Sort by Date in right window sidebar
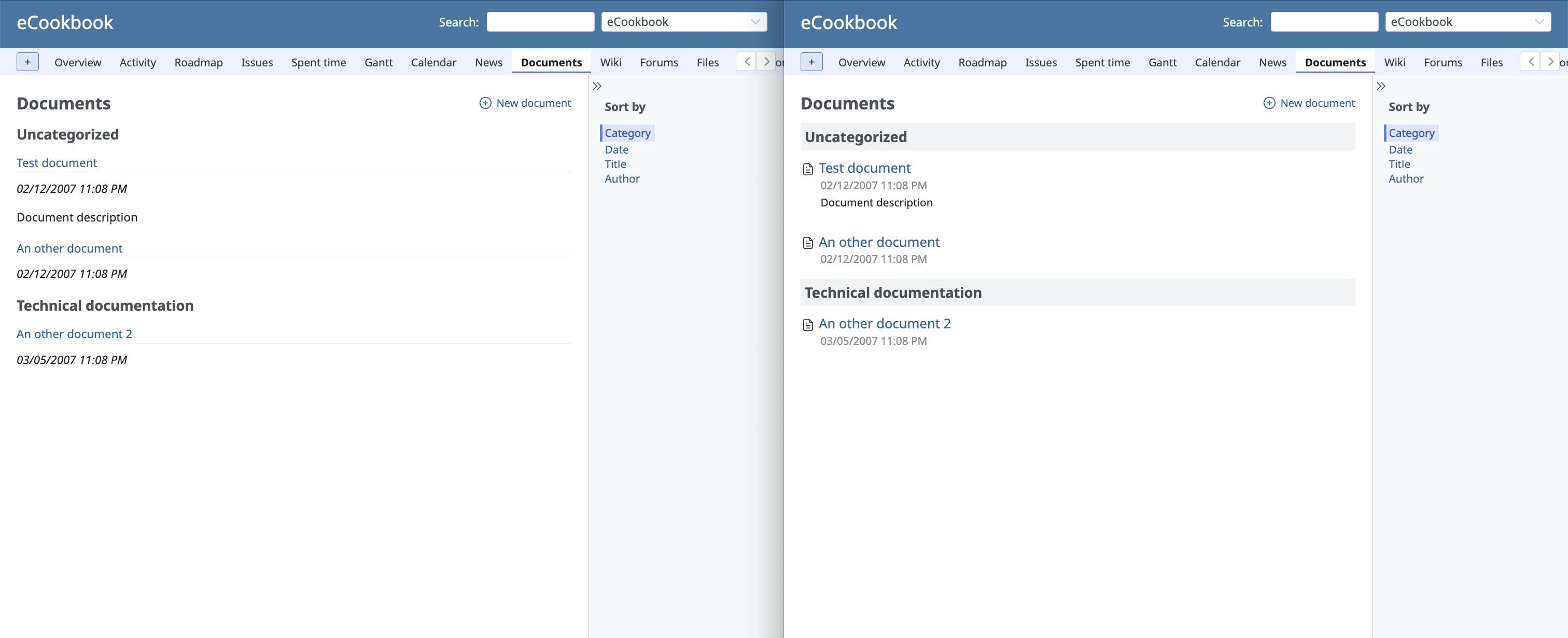Viewport: 1568px width, 638px height. 1401,150
